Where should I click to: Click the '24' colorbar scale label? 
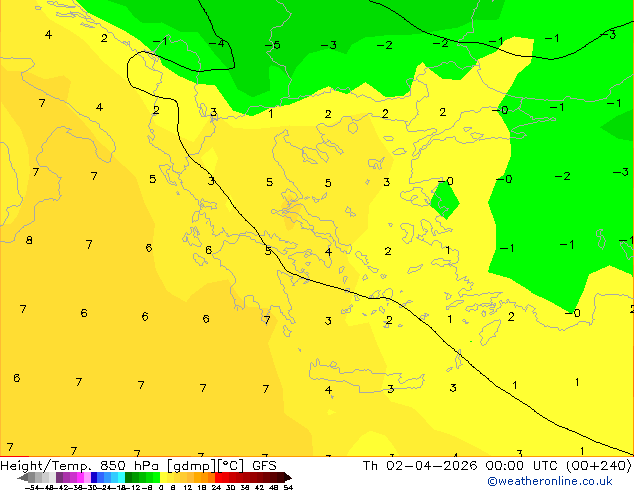(x=216, y=487)
